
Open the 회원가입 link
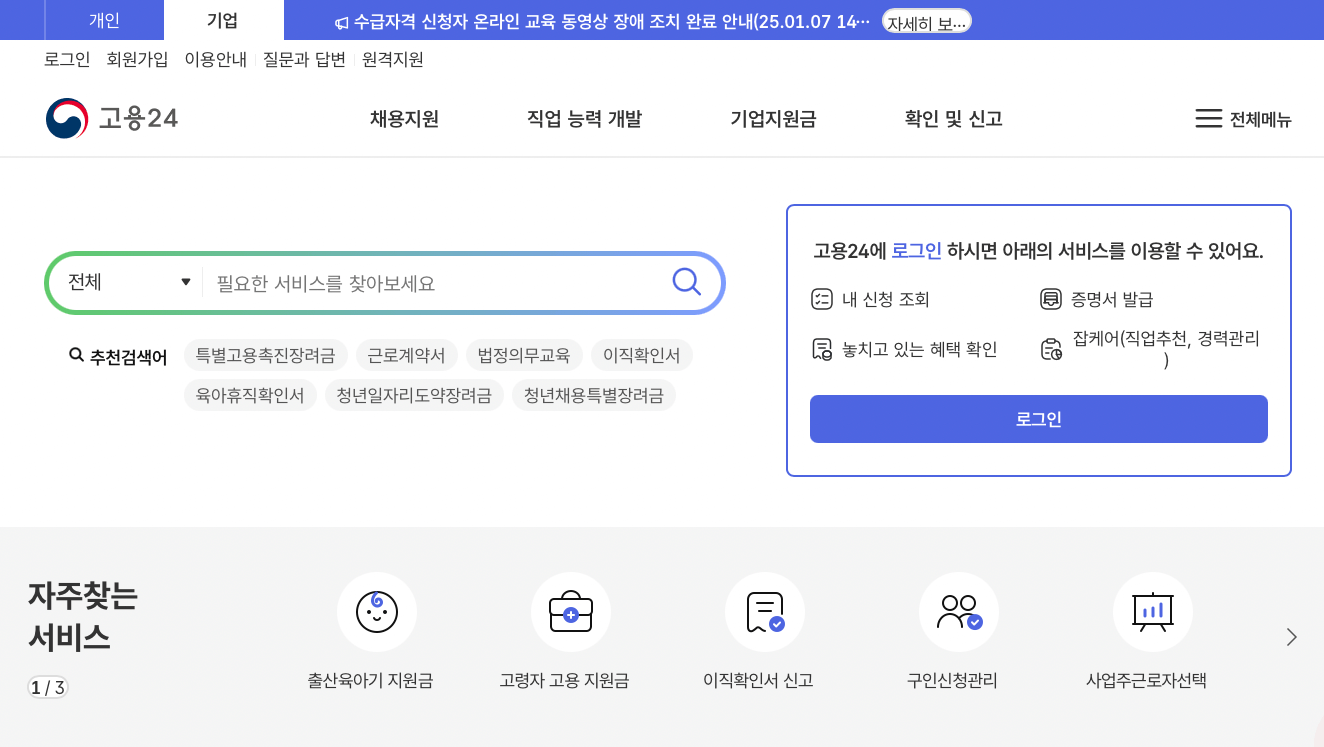tap(137, 60)
